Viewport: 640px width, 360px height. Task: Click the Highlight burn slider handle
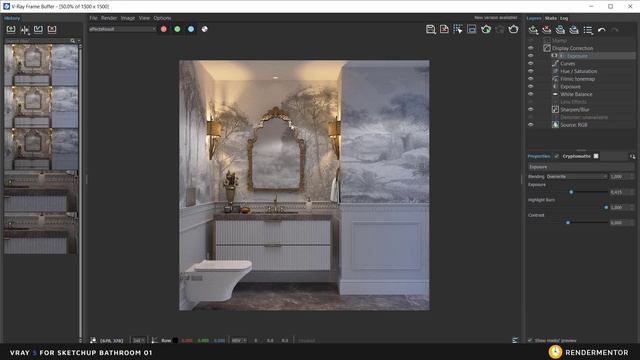click(606, 207)
